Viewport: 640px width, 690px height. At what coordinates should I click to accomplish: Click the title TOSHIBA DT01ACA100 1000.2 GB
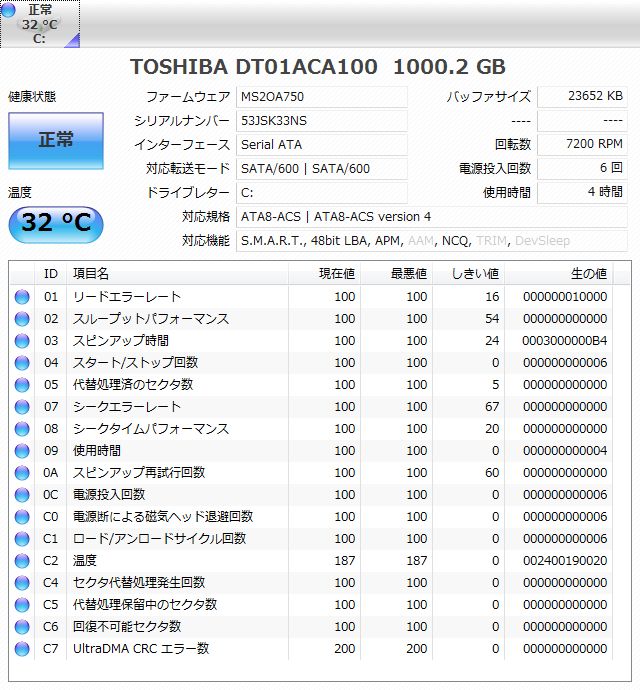pos(318,67)
